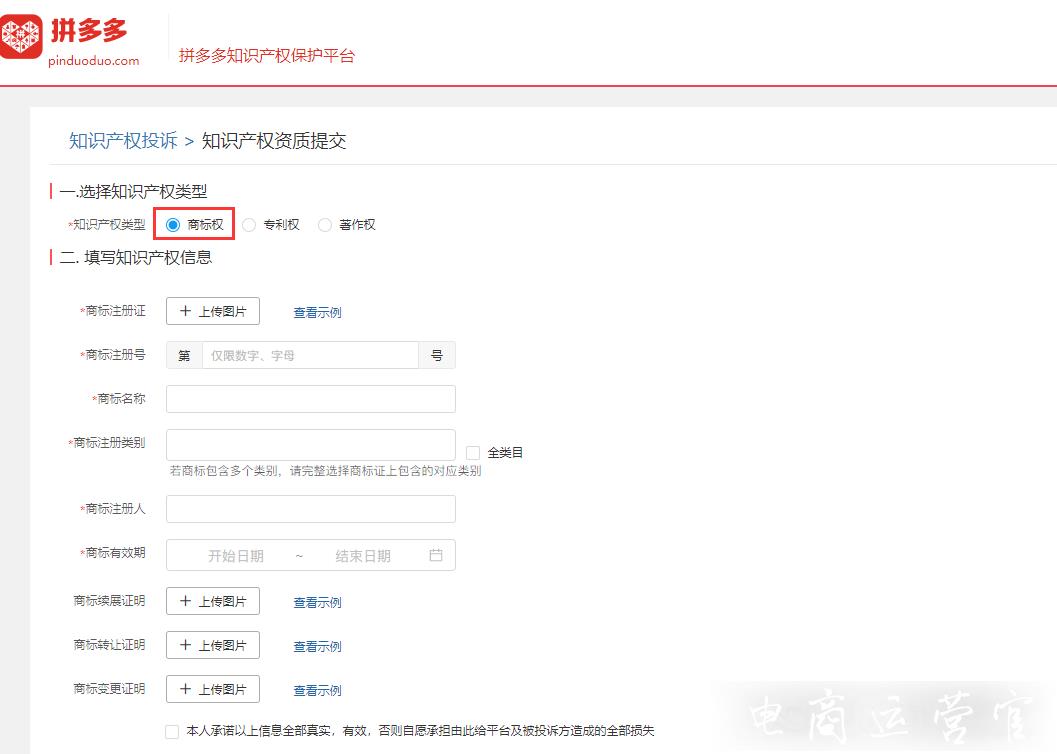Screen dimensions: 1057x754
Task: Focus the 商标注册号 input field
Action: click(310, 355)
